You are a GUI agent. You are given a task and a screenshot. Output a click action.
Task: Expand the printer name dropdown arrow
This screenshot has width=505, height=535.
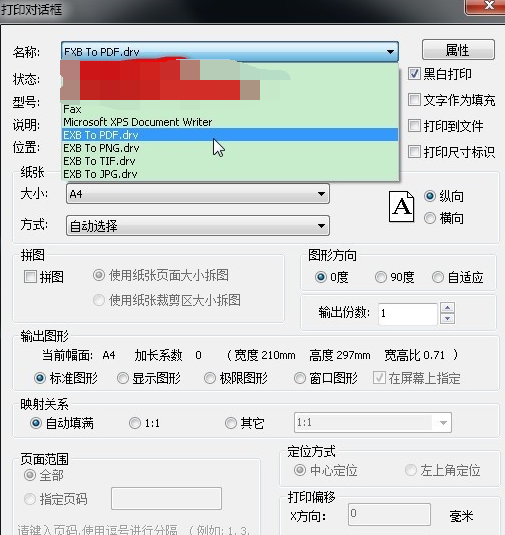(x=390, y=52)
